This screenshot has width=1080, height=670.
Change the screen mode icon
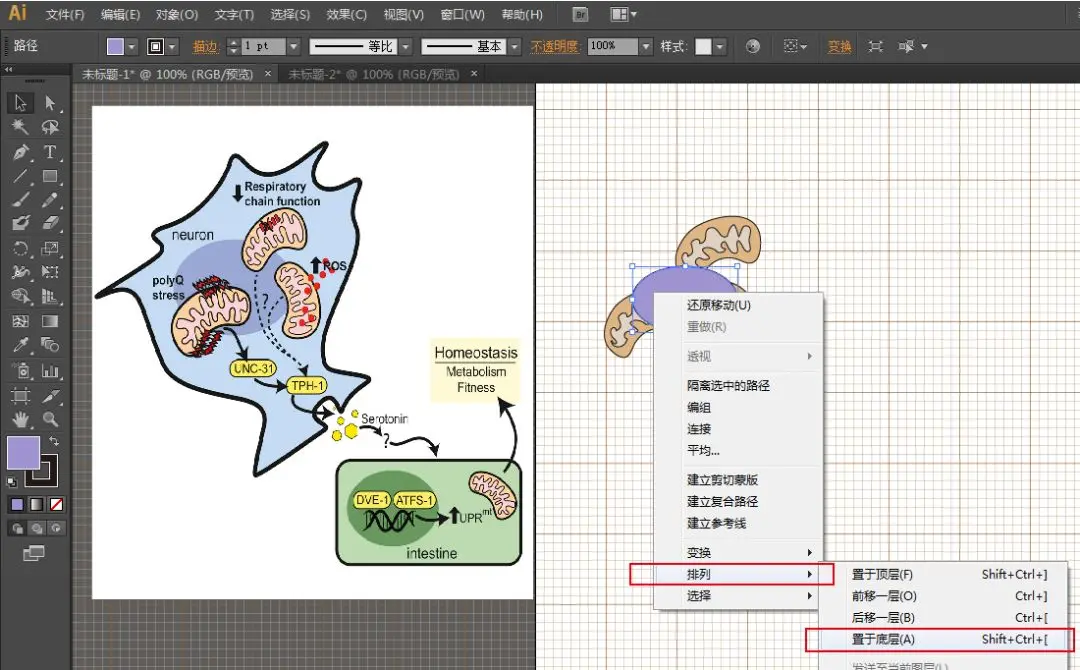[x=33, y=553]
